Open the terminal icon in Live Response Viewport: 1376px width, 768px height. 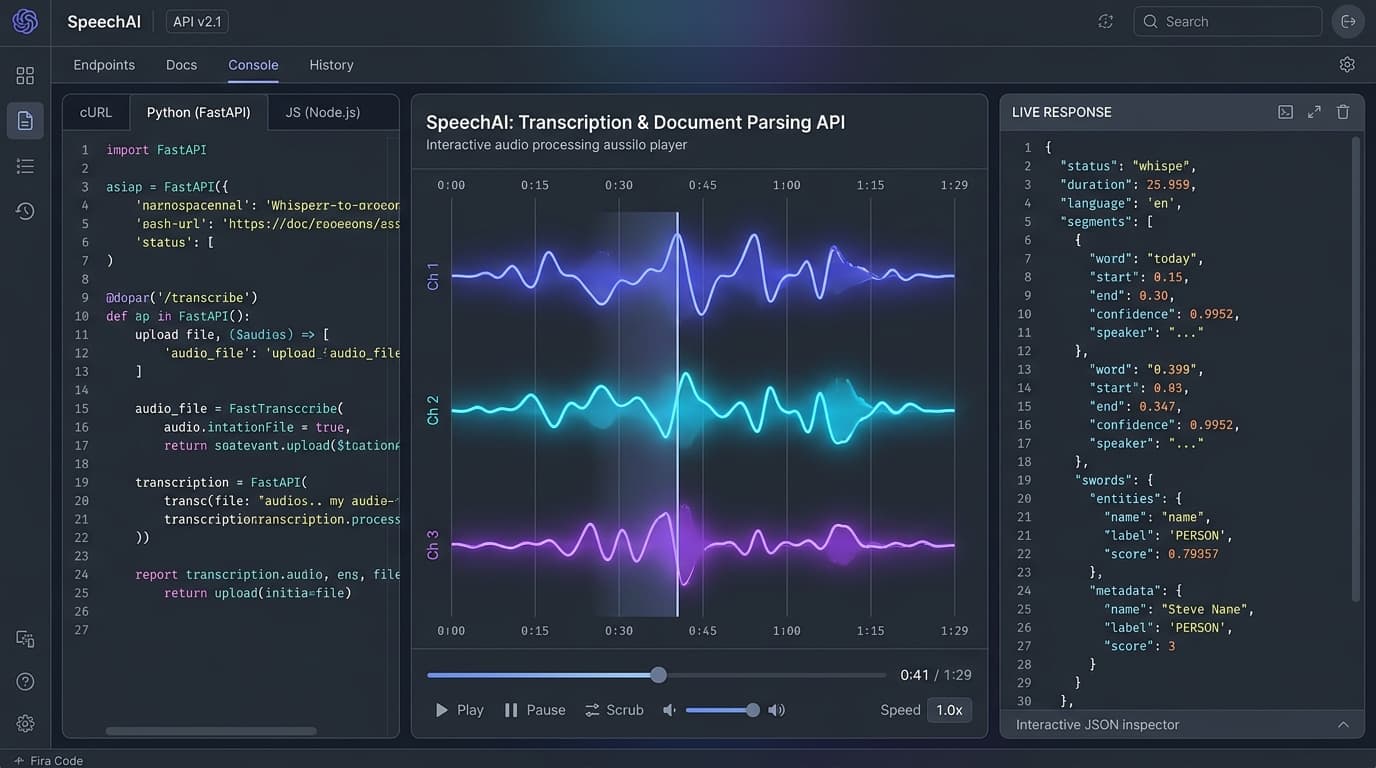pos(1286,112)
